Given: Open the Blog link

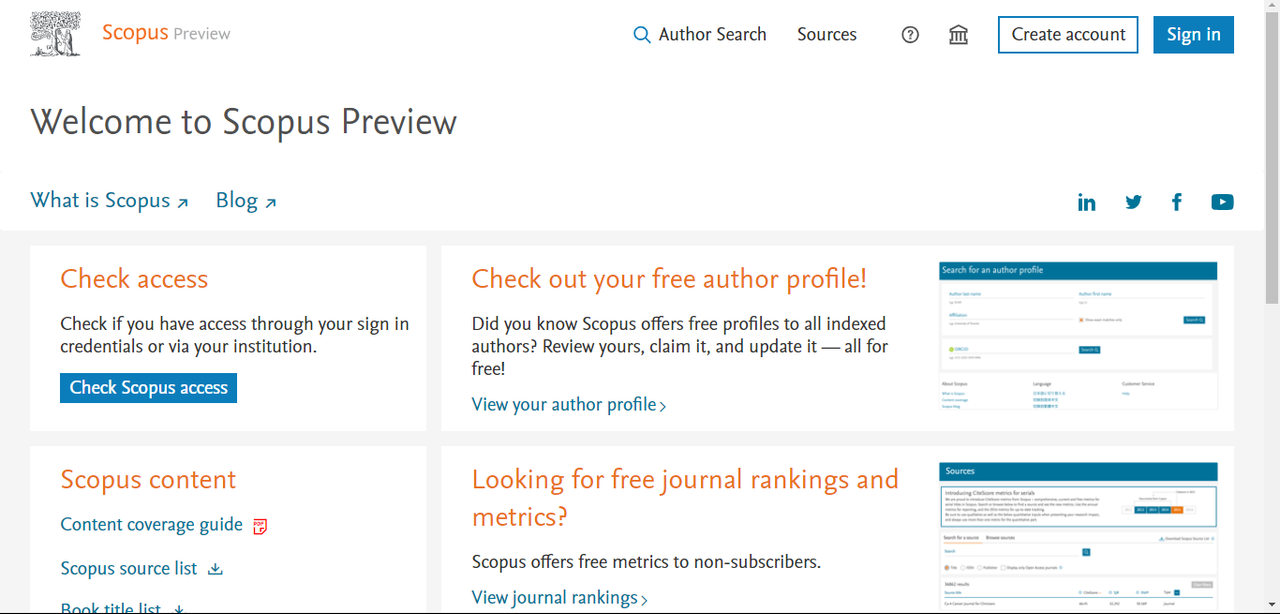Looking at the screenshot, I should [246, 200].
